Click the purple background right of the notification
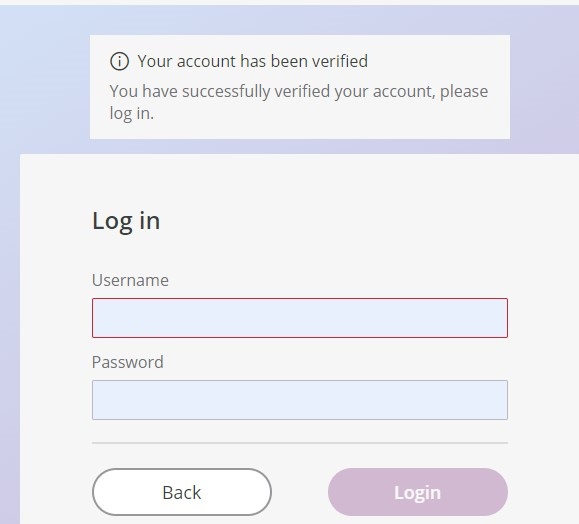Viewport: 579px width, 524px height. click(544, 87)
